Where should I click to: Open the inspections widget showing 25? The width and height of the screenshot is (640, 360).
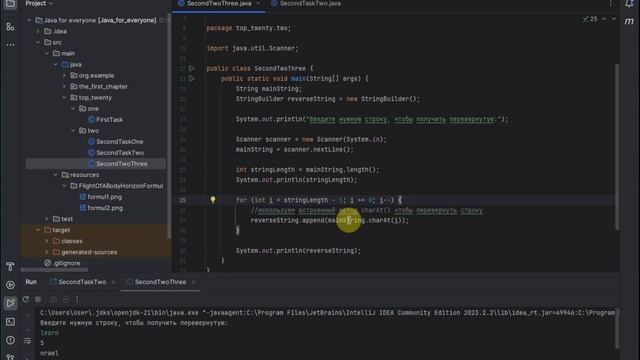[590, 19]
